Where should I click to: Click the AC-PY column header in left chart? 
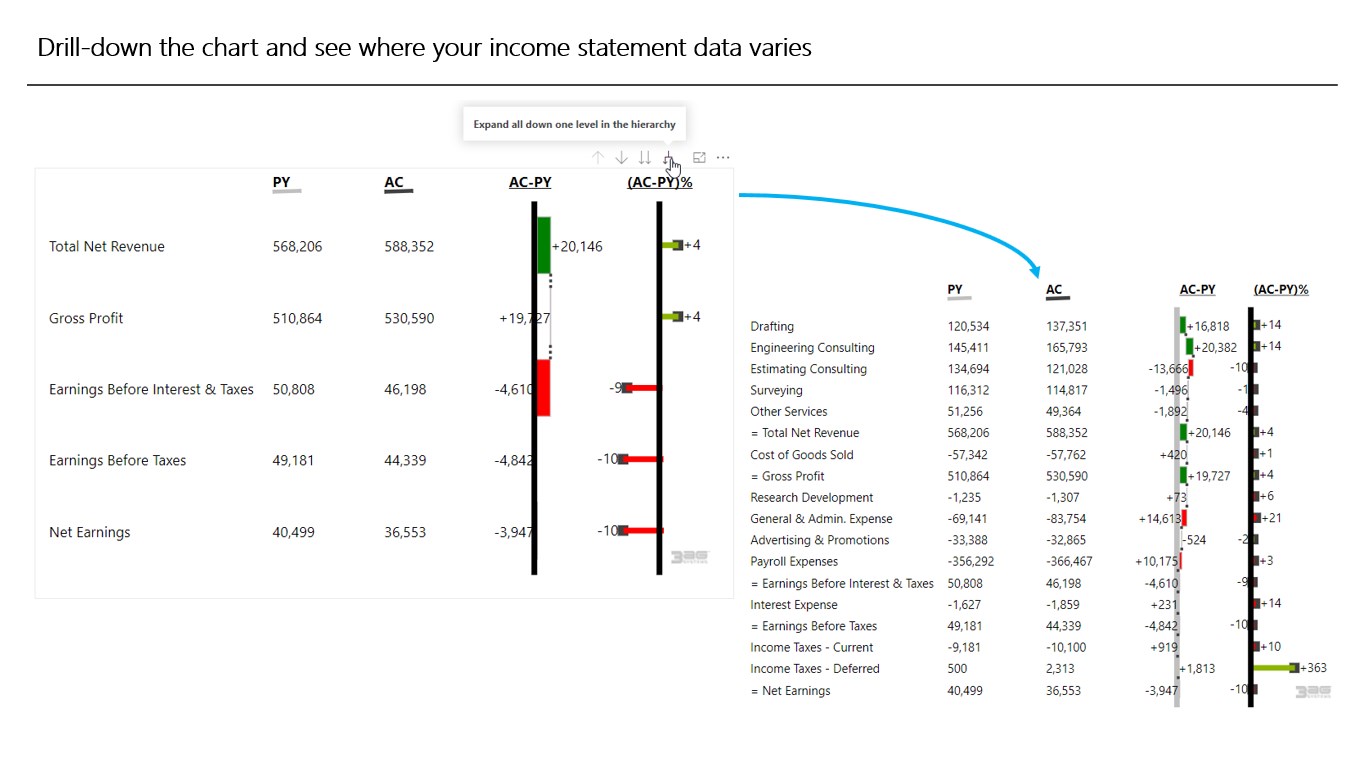coord(530,182)
